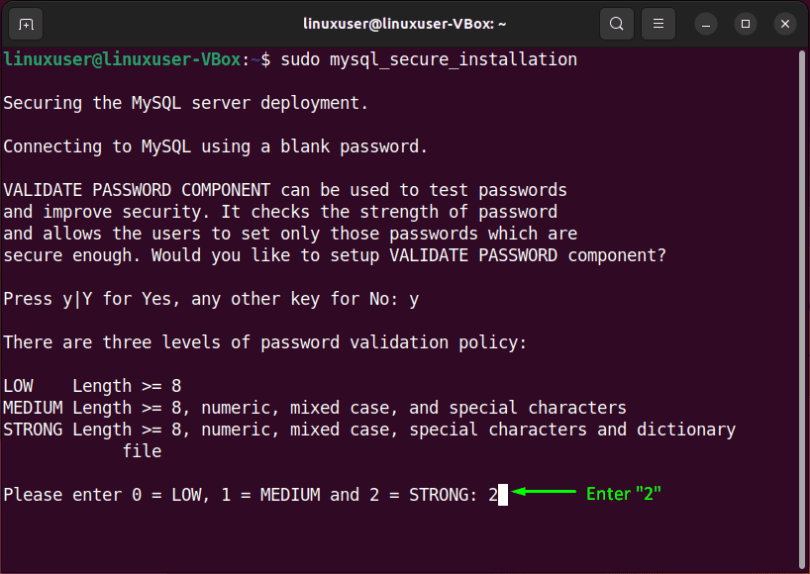Click the VALIDATE PASSWORD COMPONENT heading line
This screenshot has height=574, width=810.
point(285,191)
